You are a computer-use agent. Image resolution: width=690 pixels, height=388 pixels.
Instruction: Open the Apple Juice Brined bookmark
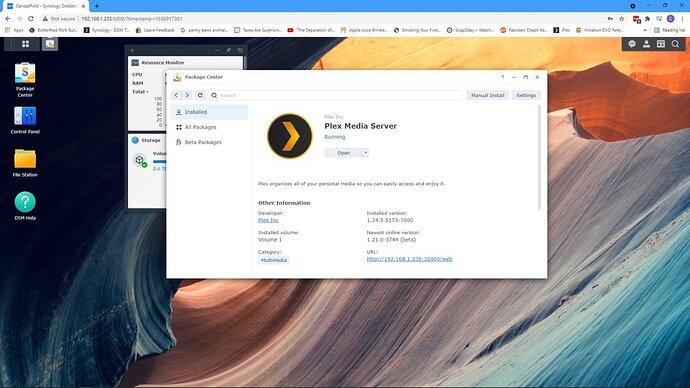tap(364, 30)
